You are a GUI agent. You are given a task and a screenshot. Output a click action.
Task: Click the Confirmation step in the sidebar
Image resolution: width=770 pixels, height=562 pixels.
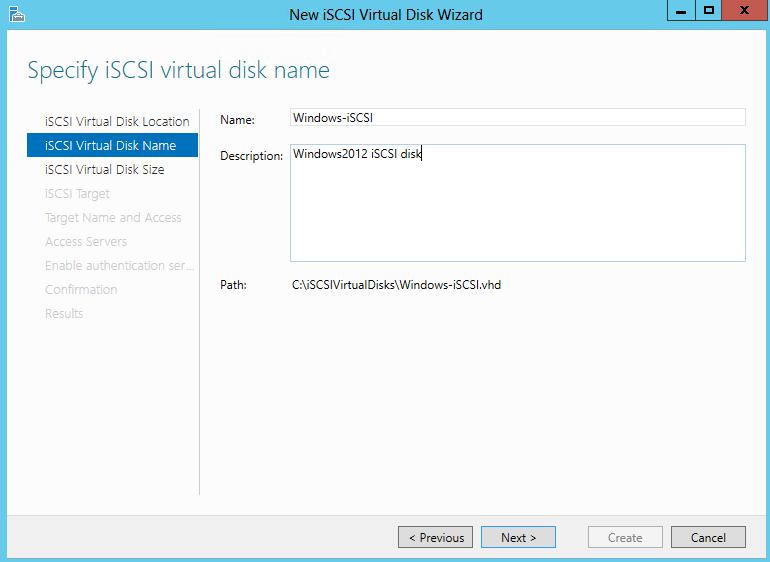(x=81, y=289)
